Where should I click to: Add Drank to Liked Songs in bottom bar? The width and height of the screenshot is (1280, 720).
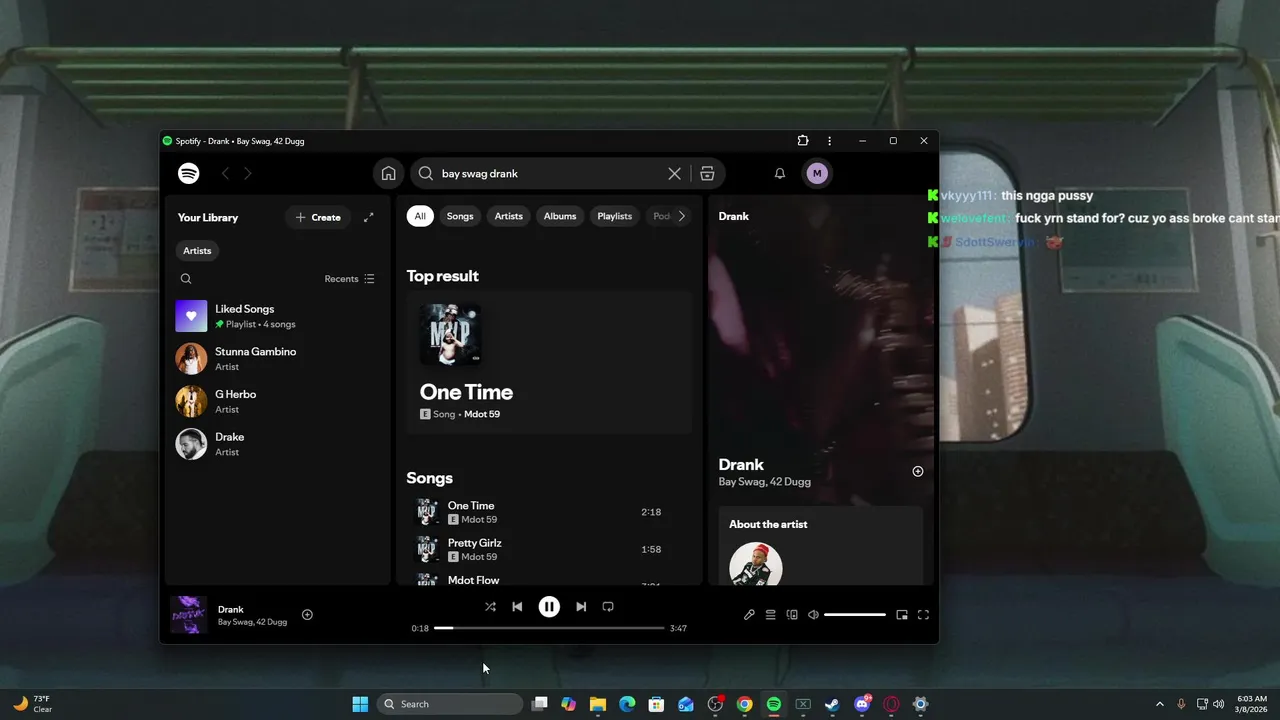307,615
